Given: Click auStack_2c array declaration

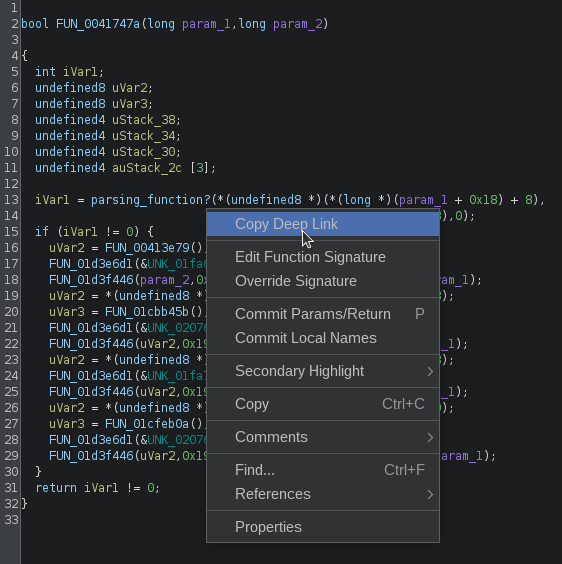Looking at the screenshot, I should 147,168.
